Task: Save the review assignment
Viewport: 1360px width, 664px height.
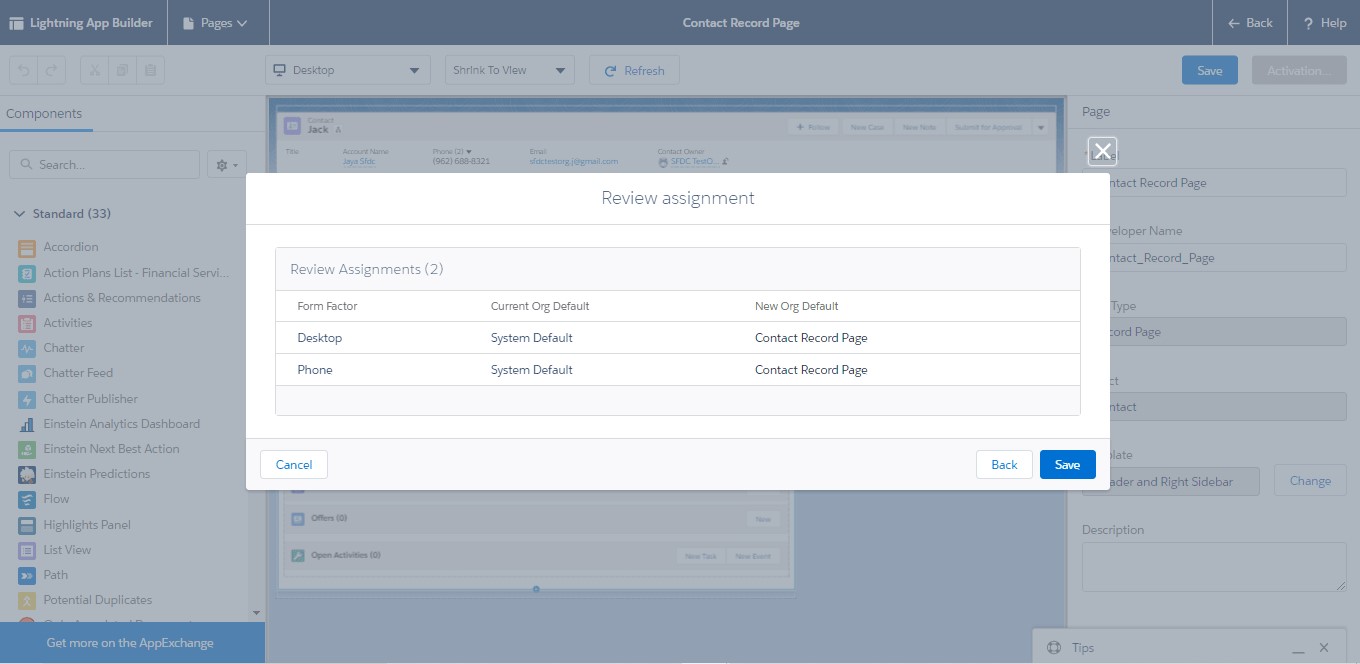Action: [x=1067, y=464]
